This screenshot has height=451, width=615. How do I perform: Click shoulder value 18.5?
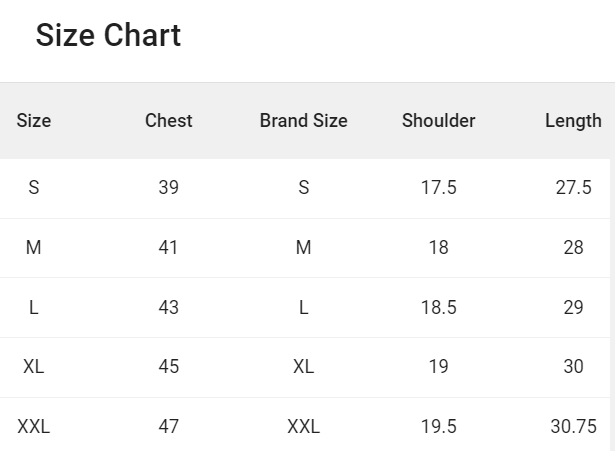438,307
